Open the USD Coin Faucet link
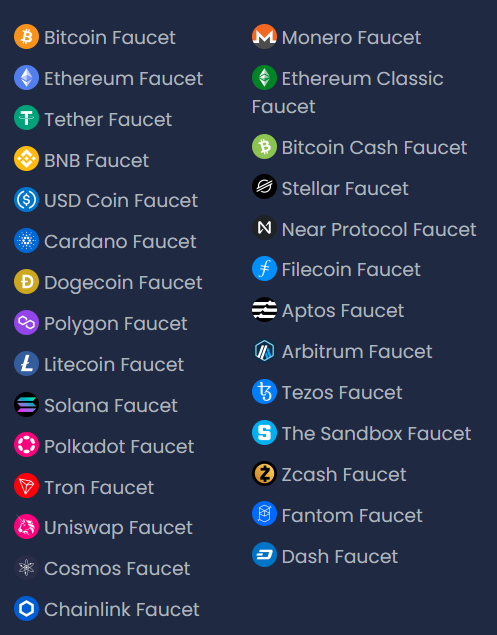Viewport: 497px width, 635px height. (106, 200)
